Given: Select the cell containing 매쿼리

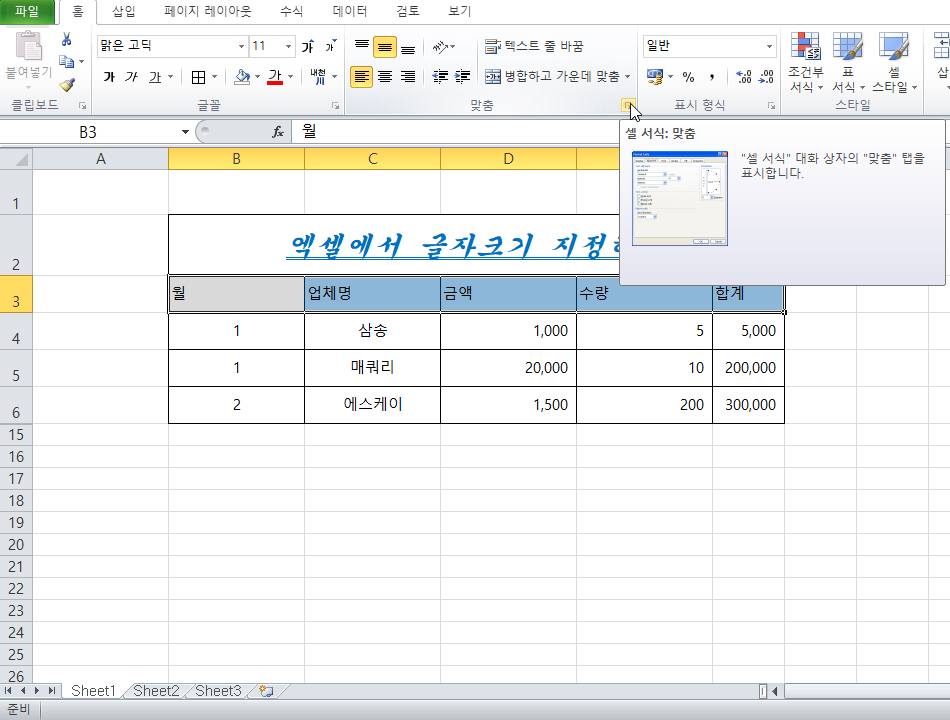Looking at the screenshot, I should (x=373, y=368).
